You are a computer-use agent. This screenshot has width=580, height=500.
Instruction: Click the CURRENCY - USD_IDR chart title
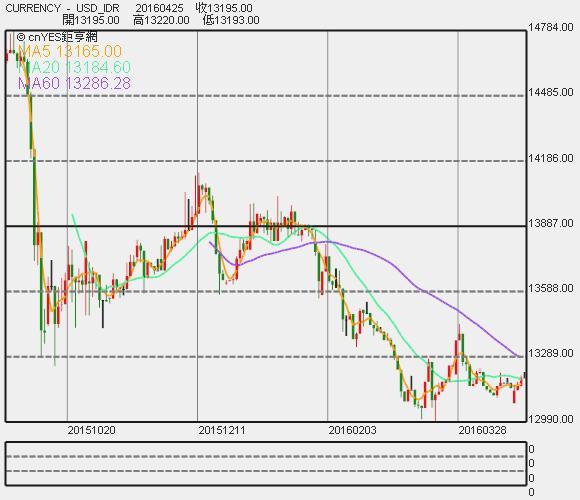point(62,8)
